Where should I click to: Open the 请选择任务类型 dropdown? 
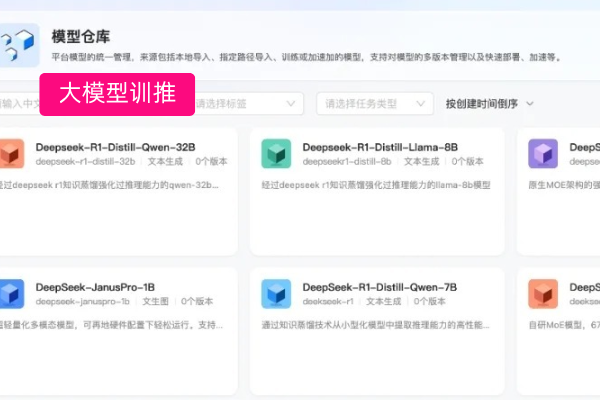click(375, 104)
